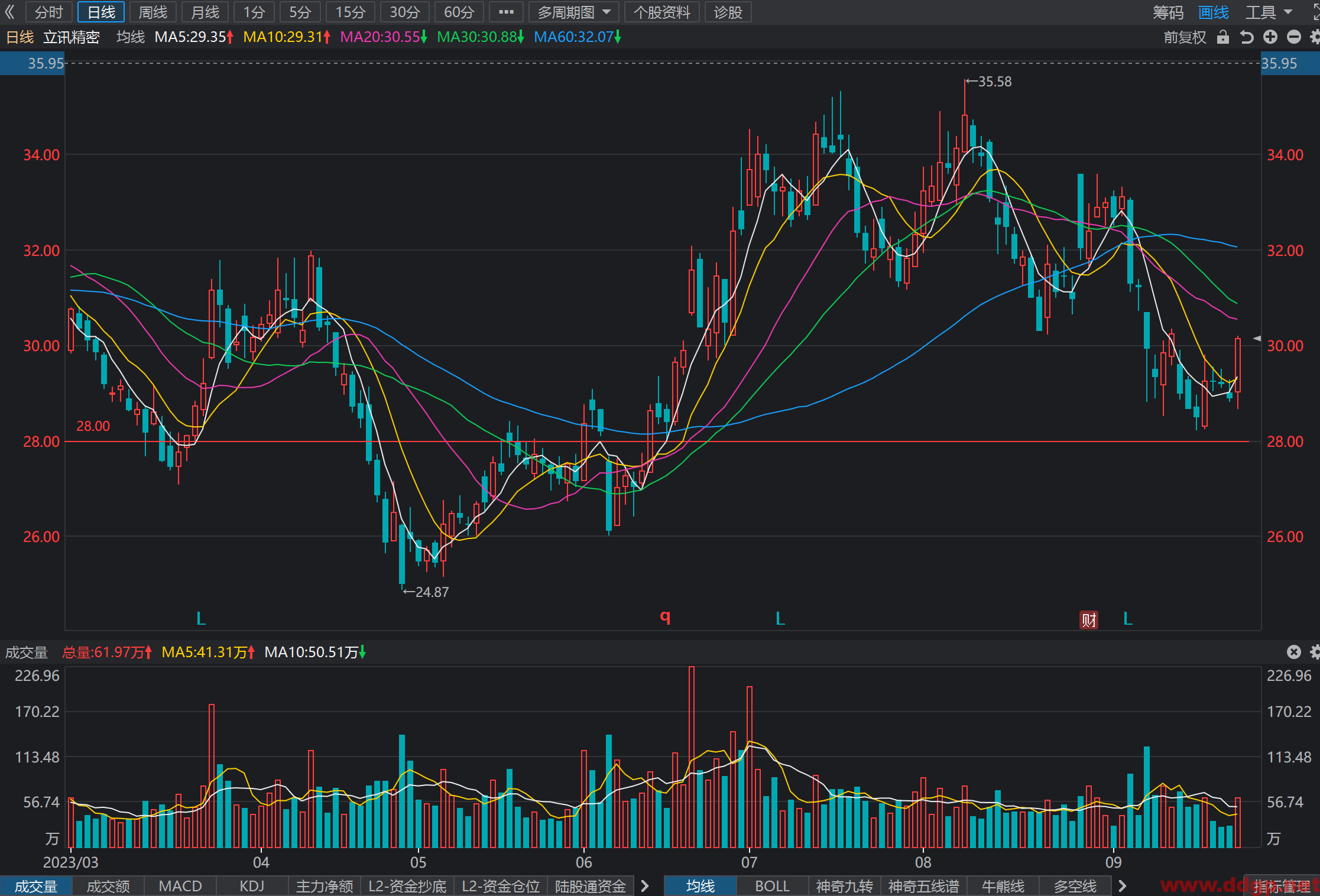
Task: Toggle 画线 drawing mode
Action: pyautogui.click(x=1213, y=12)
